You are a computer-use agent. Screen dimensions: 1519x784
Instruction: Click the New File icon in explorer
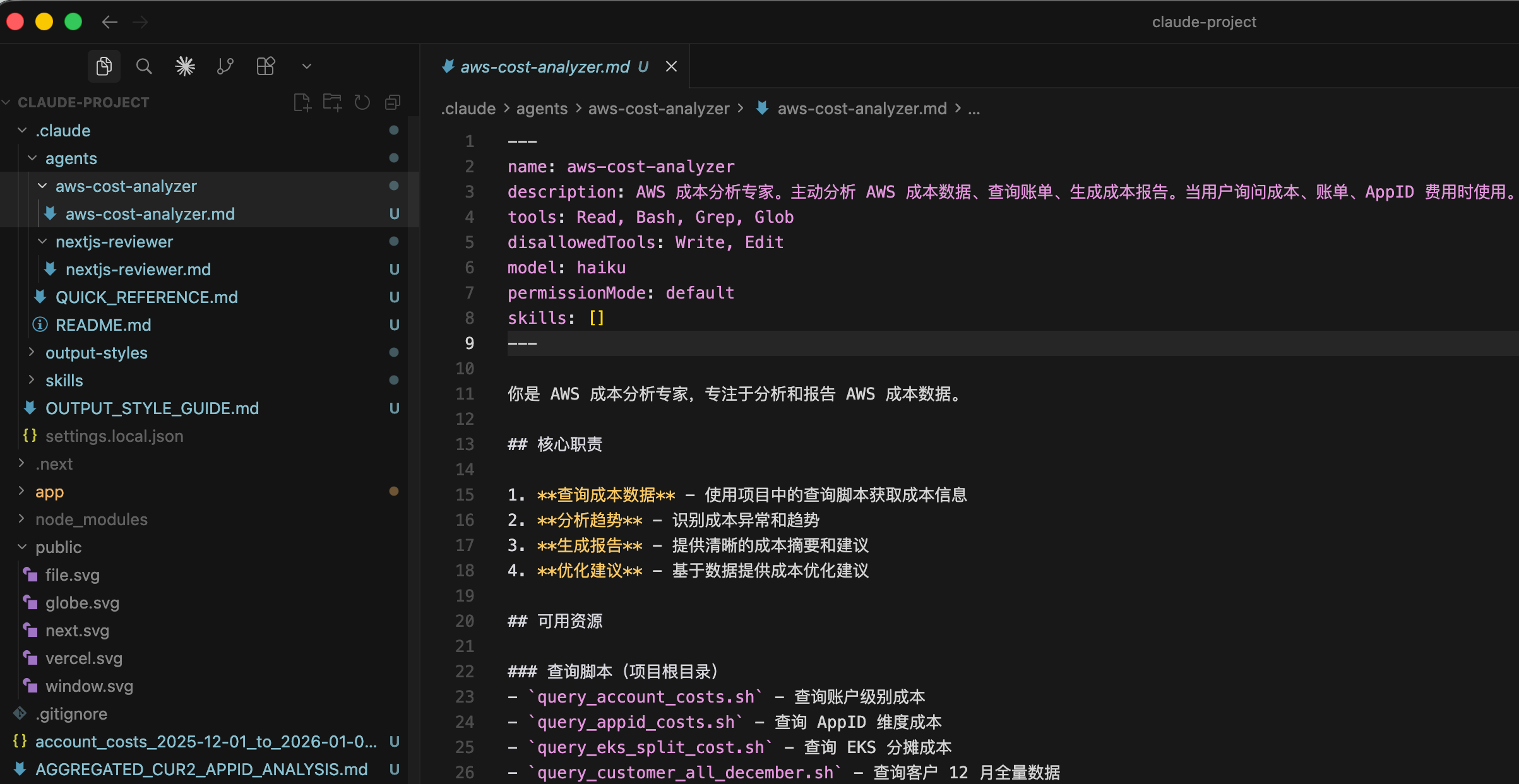(302, 102)
